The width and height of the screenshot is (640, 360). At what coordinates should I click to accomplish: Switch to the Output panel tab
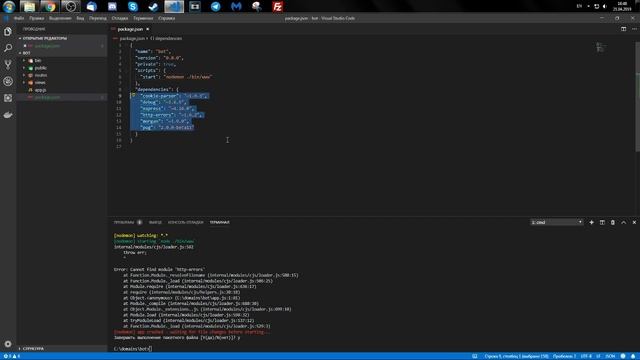click(x=155, y=222)
